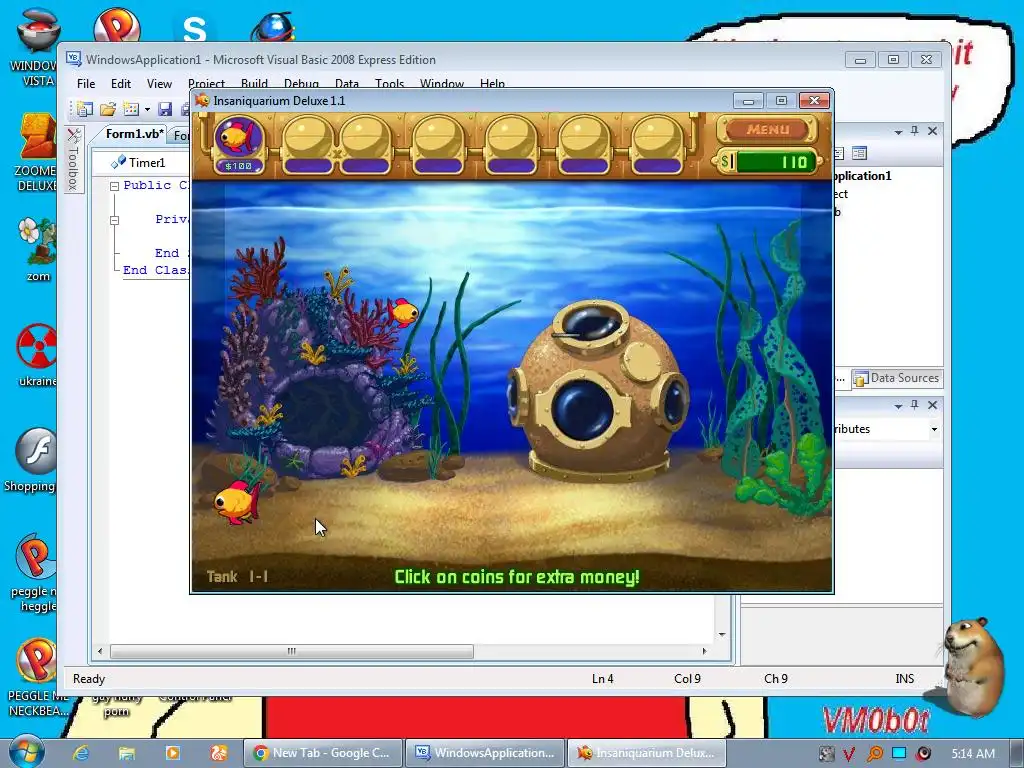Open Windows Explorer from the taskbar
Viewport: 1024px width, 768px height.
[x=126, y=753]
